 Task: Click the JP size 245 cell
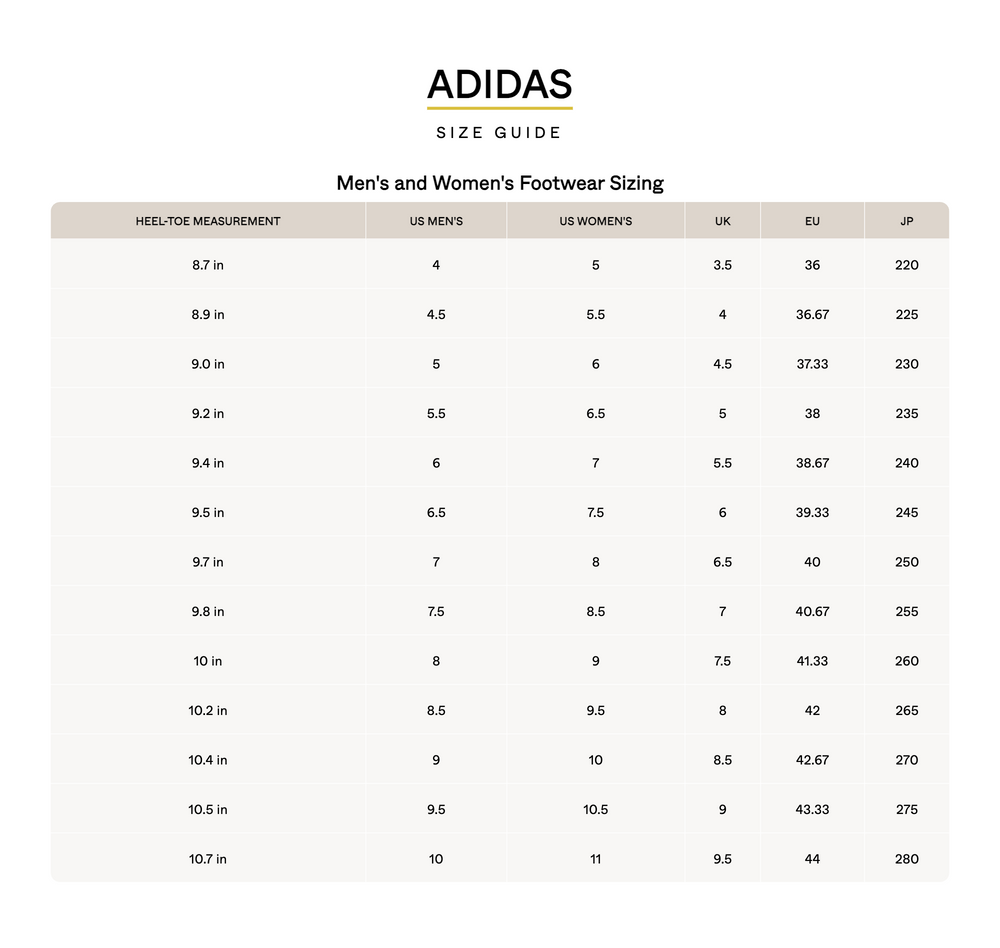[x=906, y=513]
